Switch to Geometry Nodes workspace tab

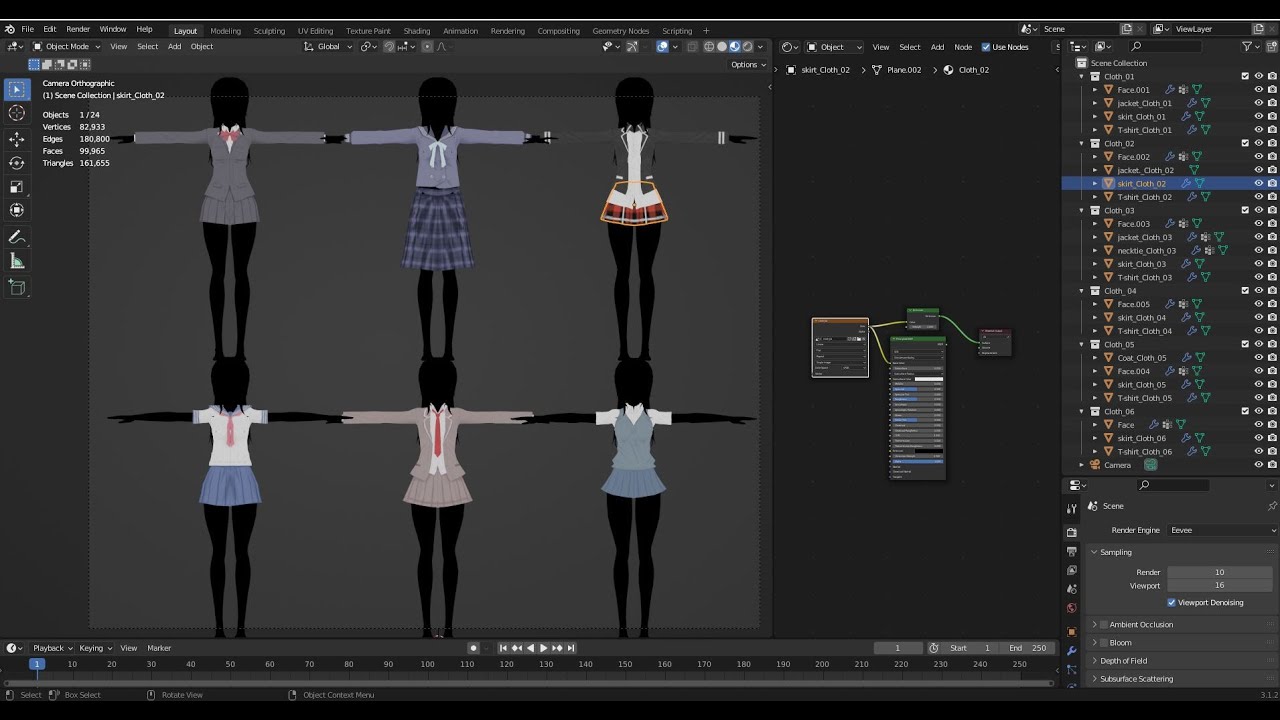620,31
